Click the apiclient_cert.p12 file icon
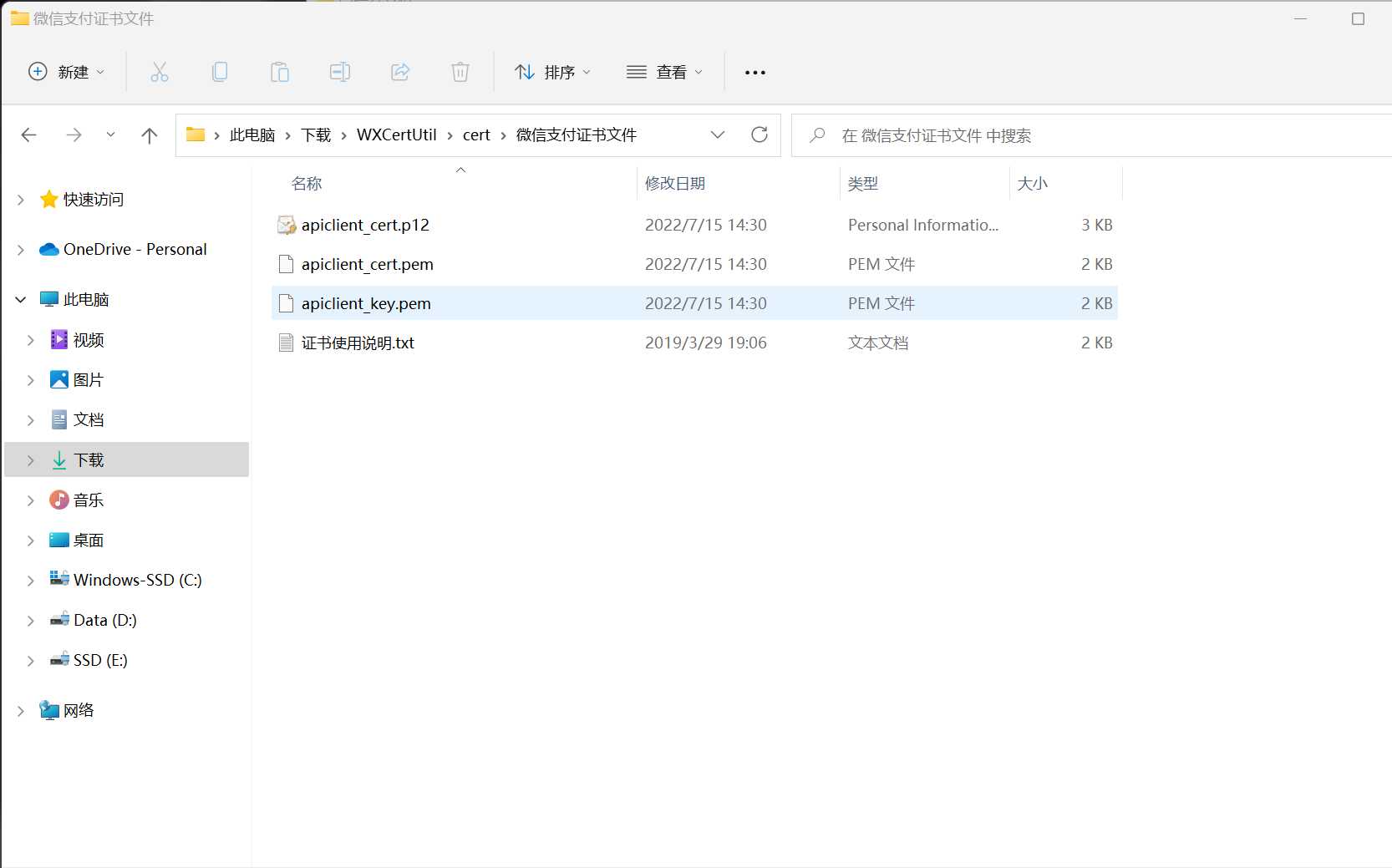 pos(287,225)
